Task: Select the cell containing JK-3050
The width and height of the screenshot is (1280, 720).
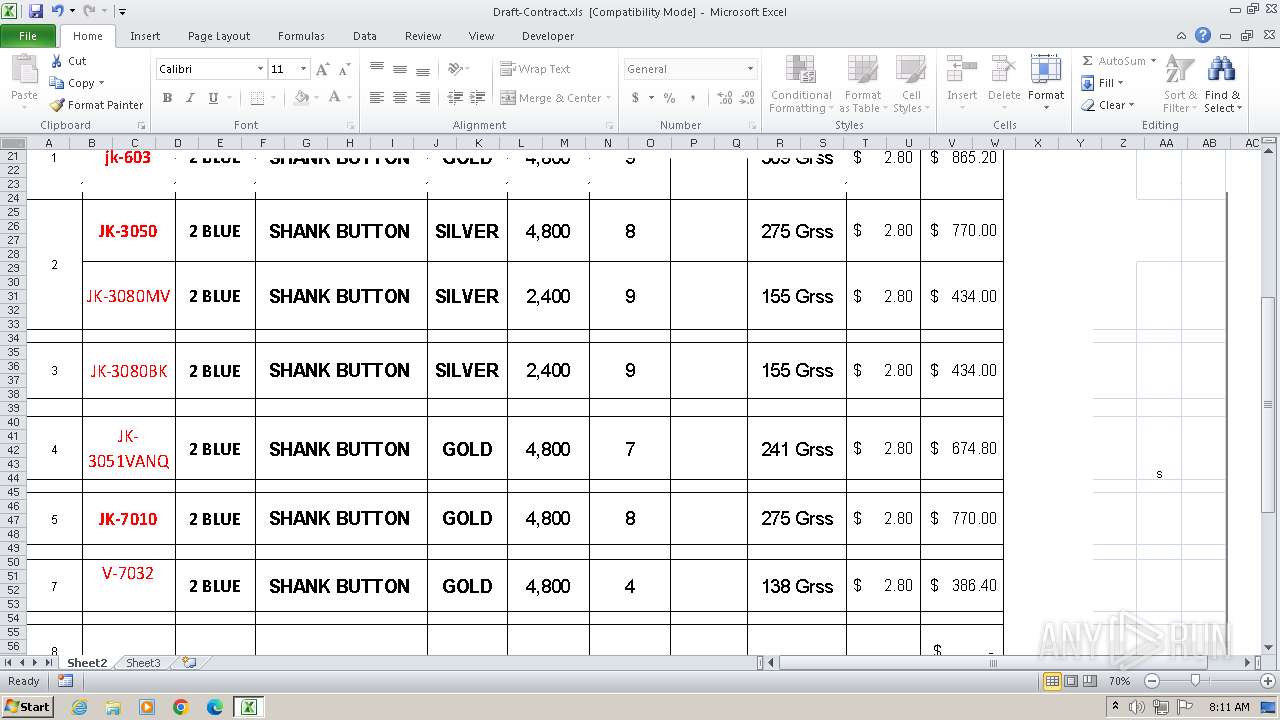Action: (128, 231)
